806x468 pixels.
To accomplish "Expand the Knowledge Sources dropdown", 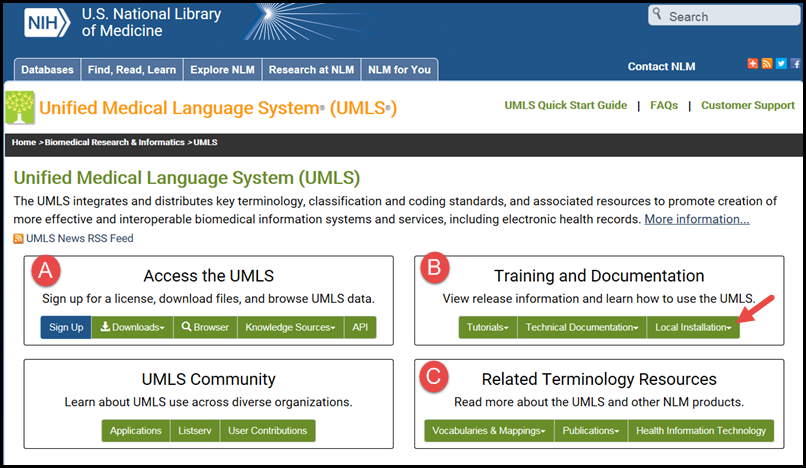I will point(290,328).
